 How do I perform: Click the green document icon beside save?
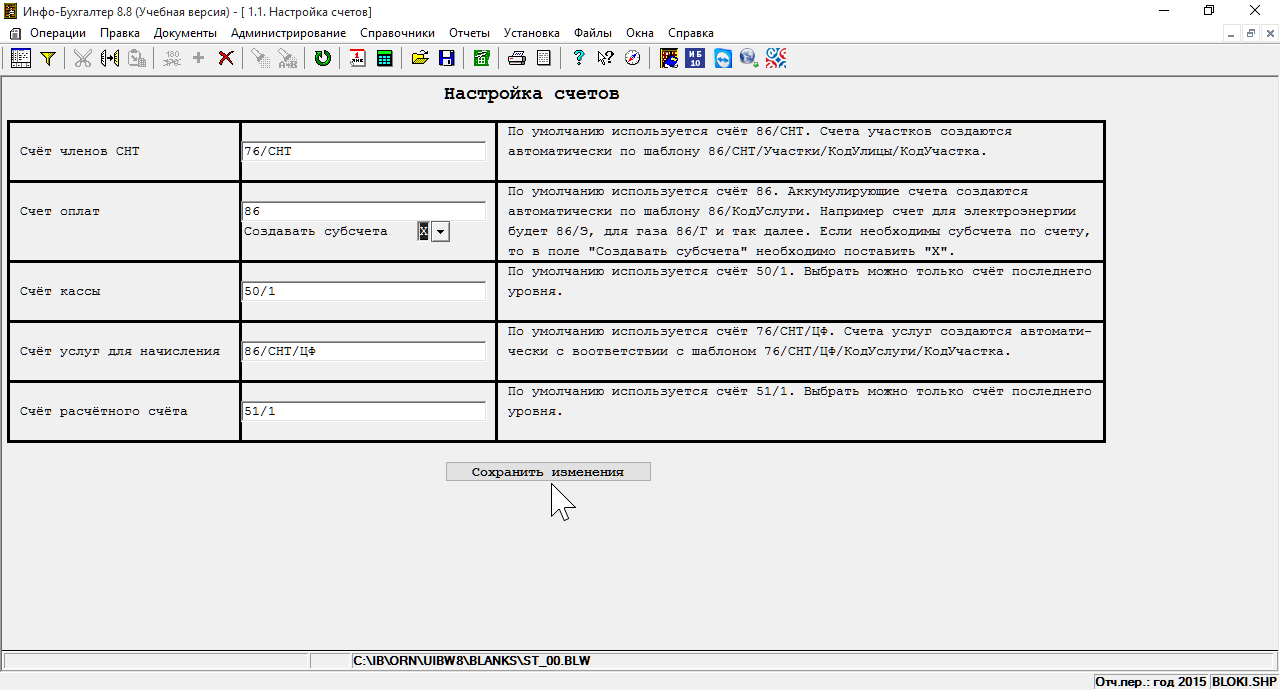(x=481, y=58)
